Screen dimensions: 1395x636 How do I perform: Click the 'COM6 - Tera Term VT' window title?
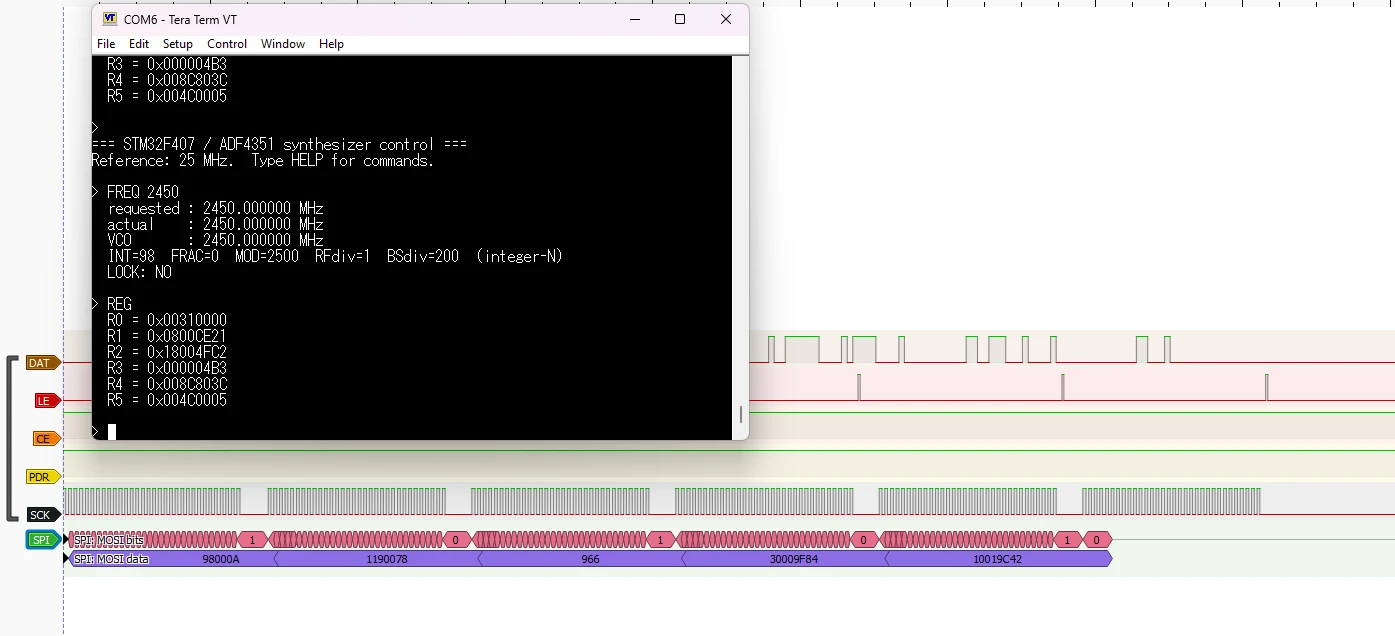(180, 19)
